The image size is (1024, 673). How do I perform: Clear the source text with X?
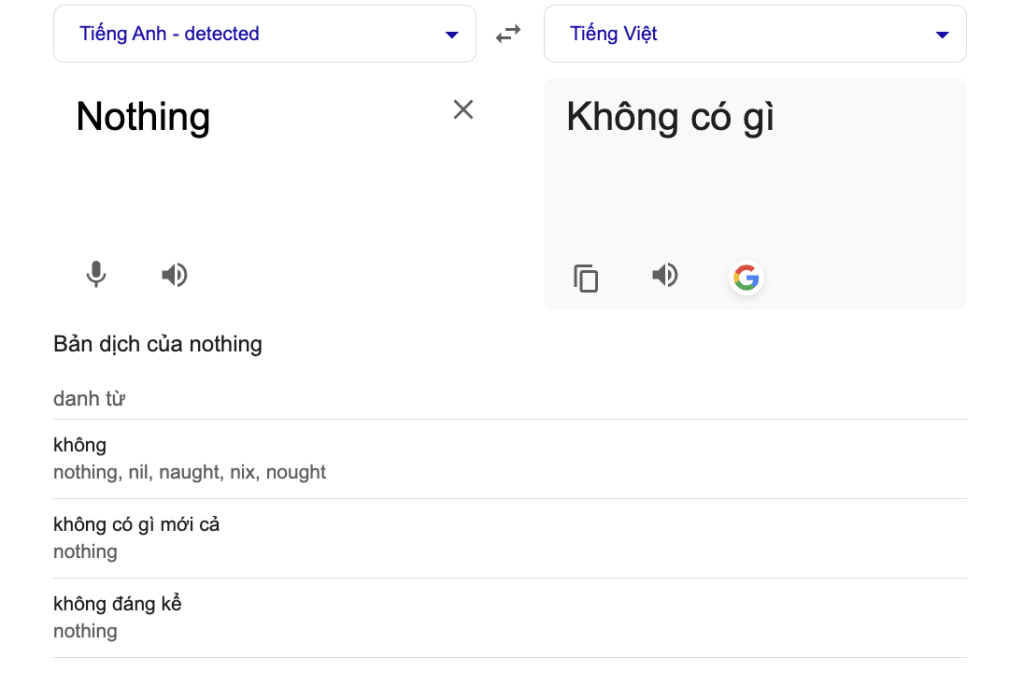[x=463, y=110]
